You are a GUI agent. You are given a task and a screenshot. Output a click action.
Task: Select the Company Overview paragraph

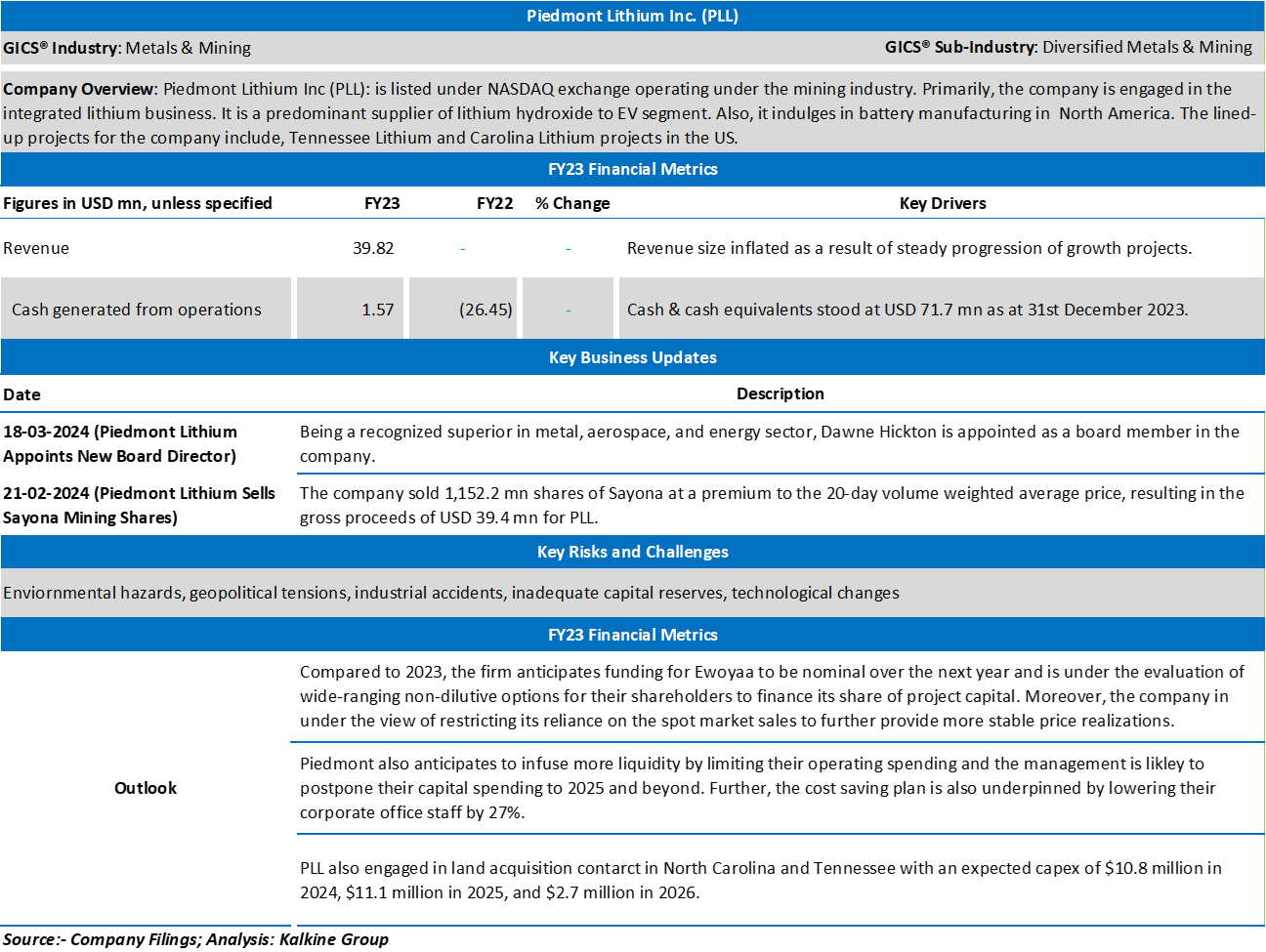point(630,113)
